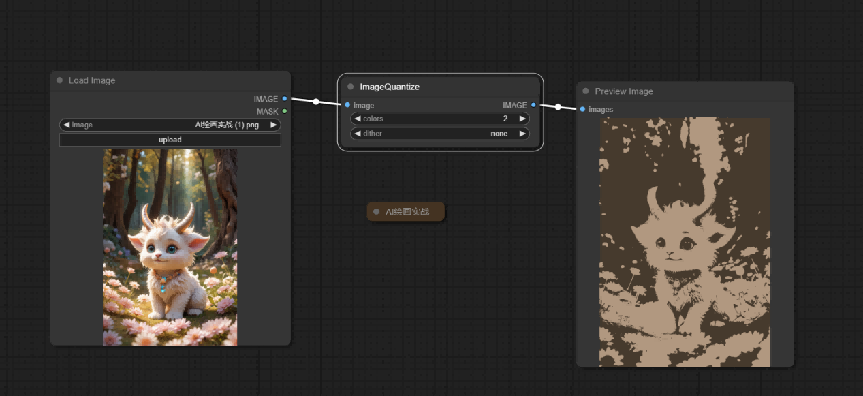
Task: Open the dither option dropdown showing none
Action: coord(440,133)
